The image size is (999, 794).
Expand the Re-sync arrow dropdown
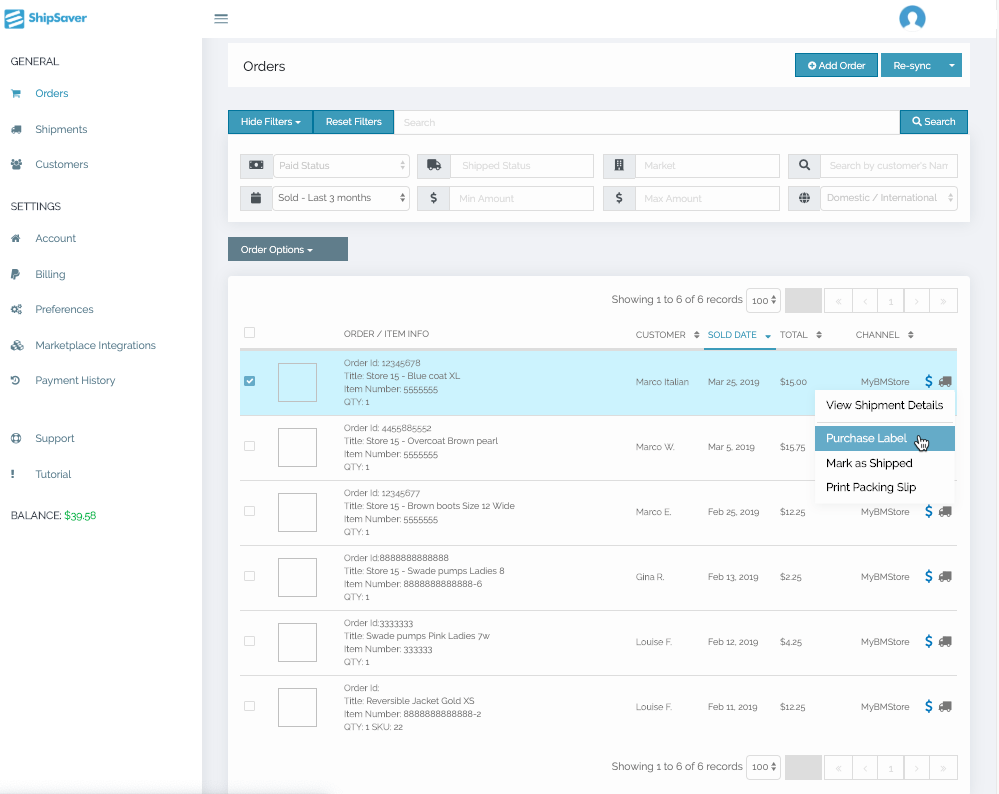click(952, 65)
